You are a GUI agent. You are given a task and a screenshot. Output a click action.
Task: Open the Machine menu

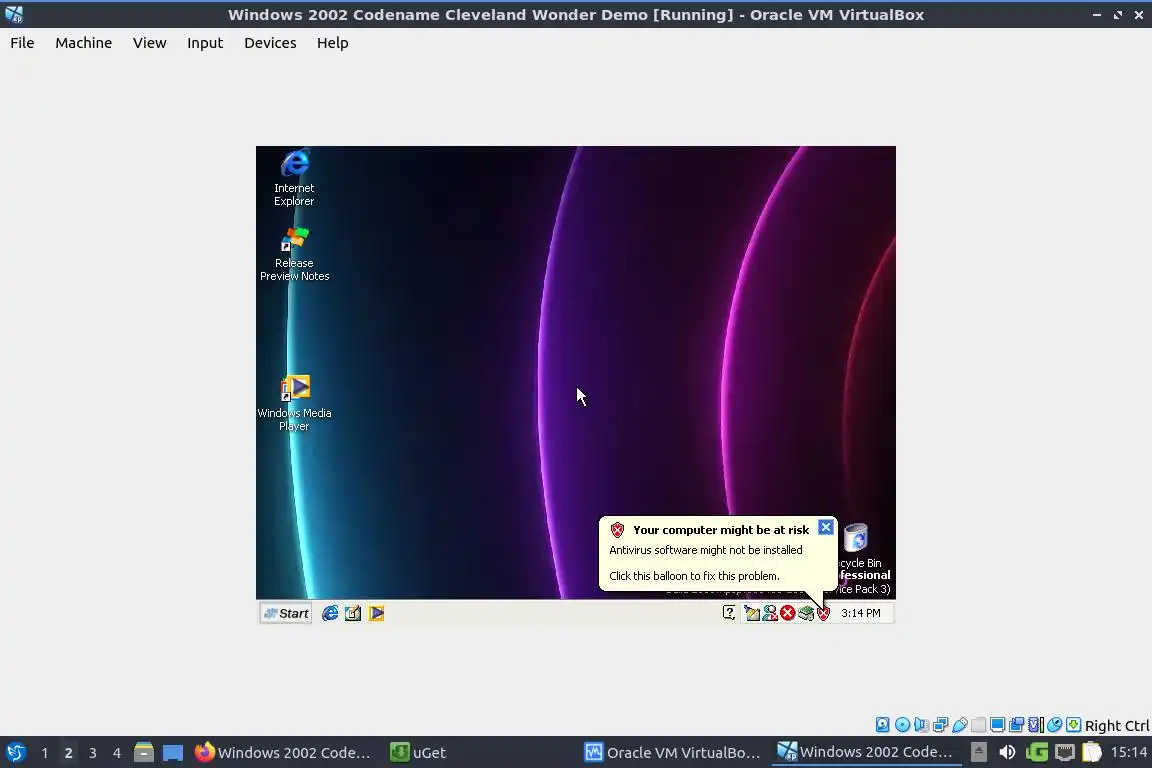point(84,43)
